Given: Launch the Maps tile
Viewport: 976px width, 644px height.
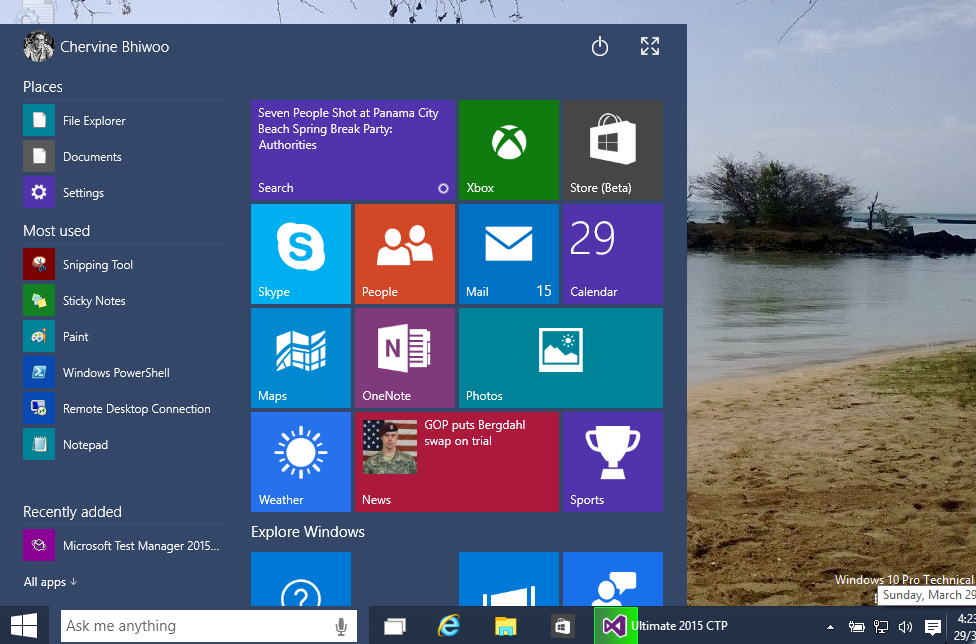Looking at the screenshot, I should [301, 358].
